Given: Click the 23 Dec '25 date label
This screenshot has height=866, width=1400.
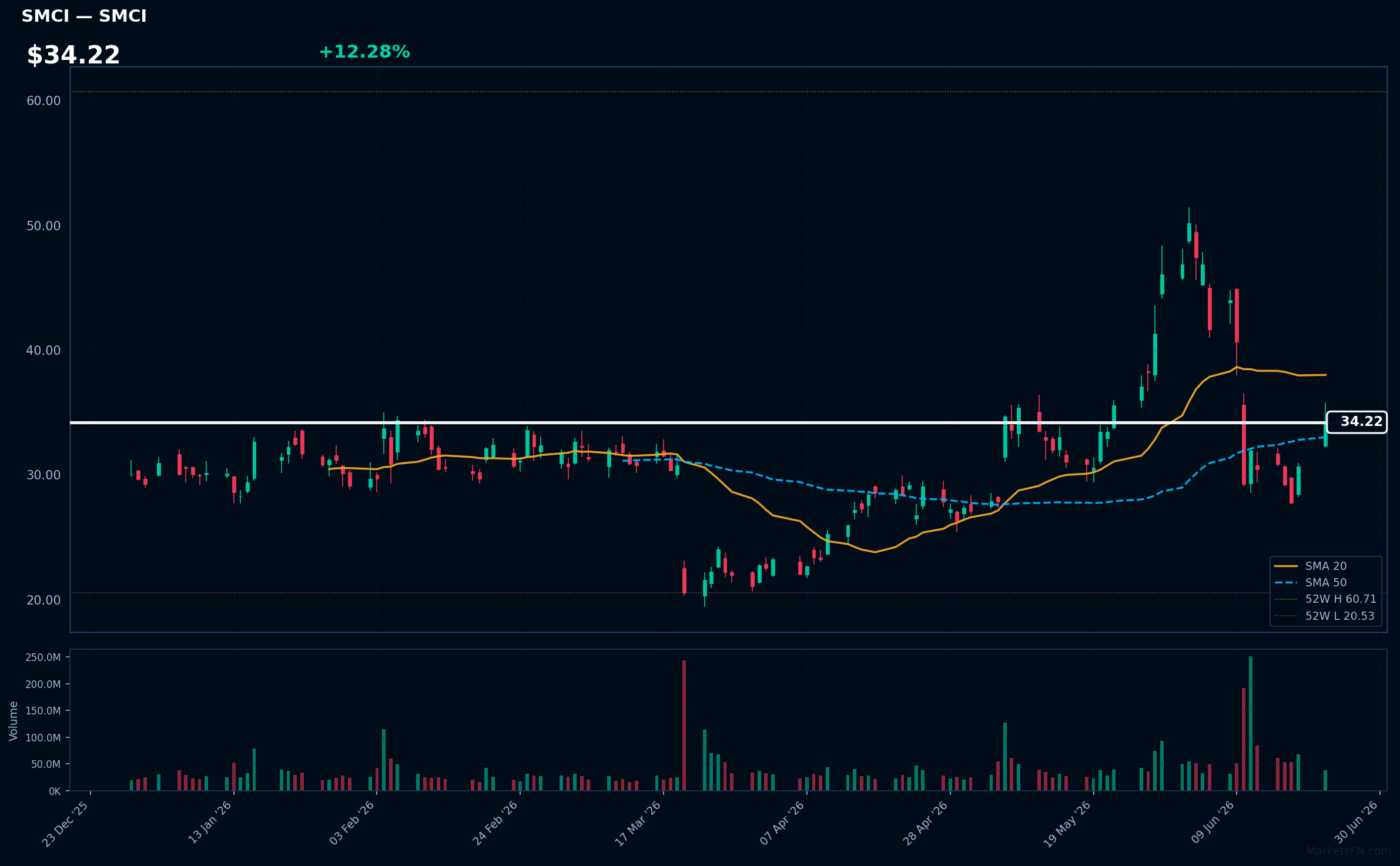Looking at the screenshot, I should click(x=66, y=824).
